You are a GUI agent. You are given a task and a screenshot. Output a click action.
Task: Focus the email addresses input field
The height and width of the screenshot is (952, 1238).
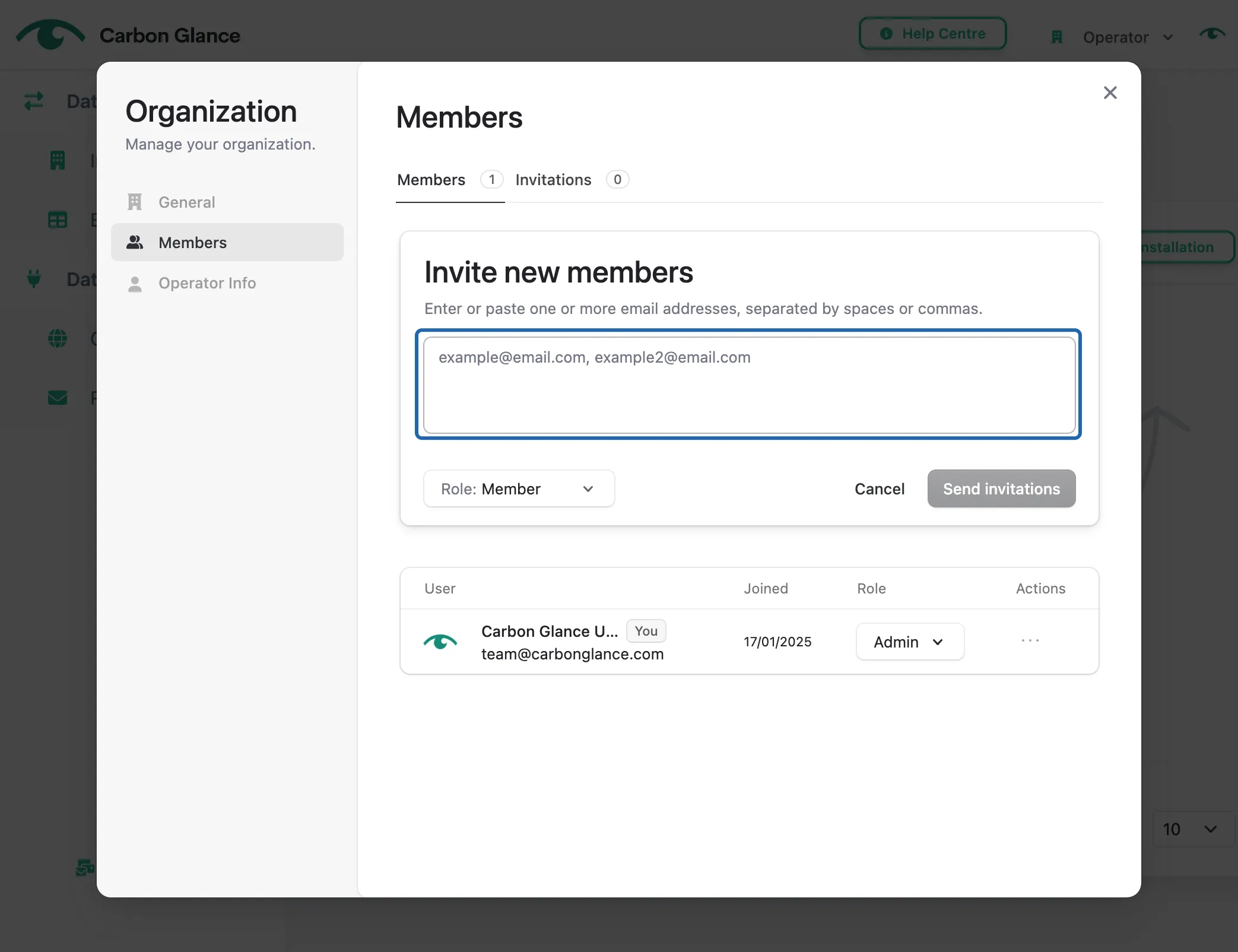click(x=749, y=385)
